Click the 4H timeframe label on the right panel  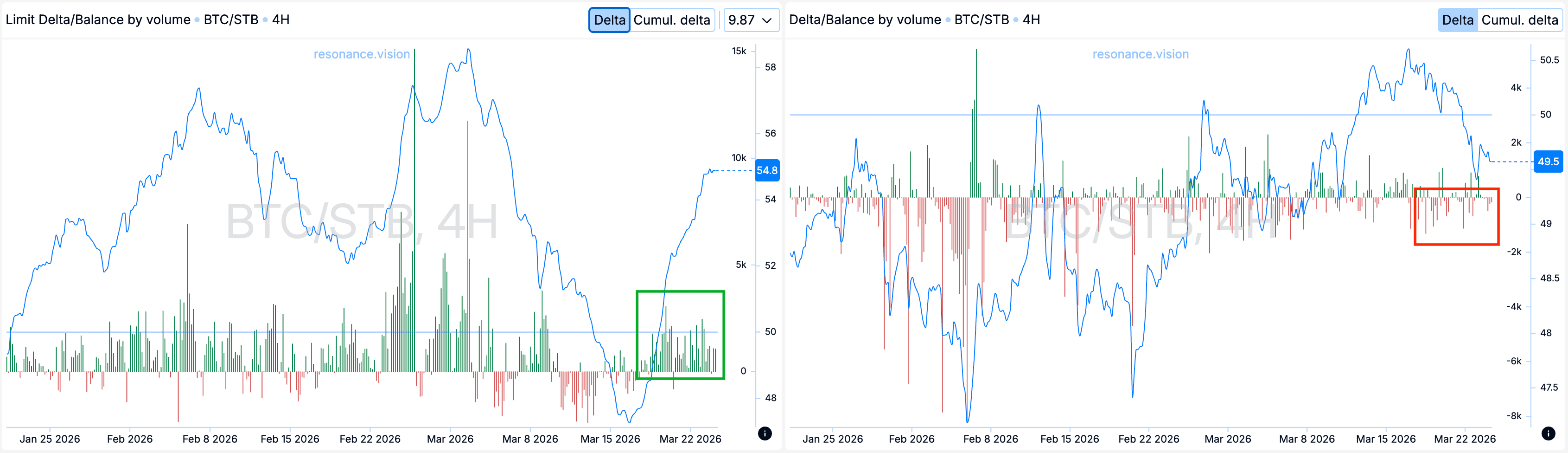tap(1031, 19)
